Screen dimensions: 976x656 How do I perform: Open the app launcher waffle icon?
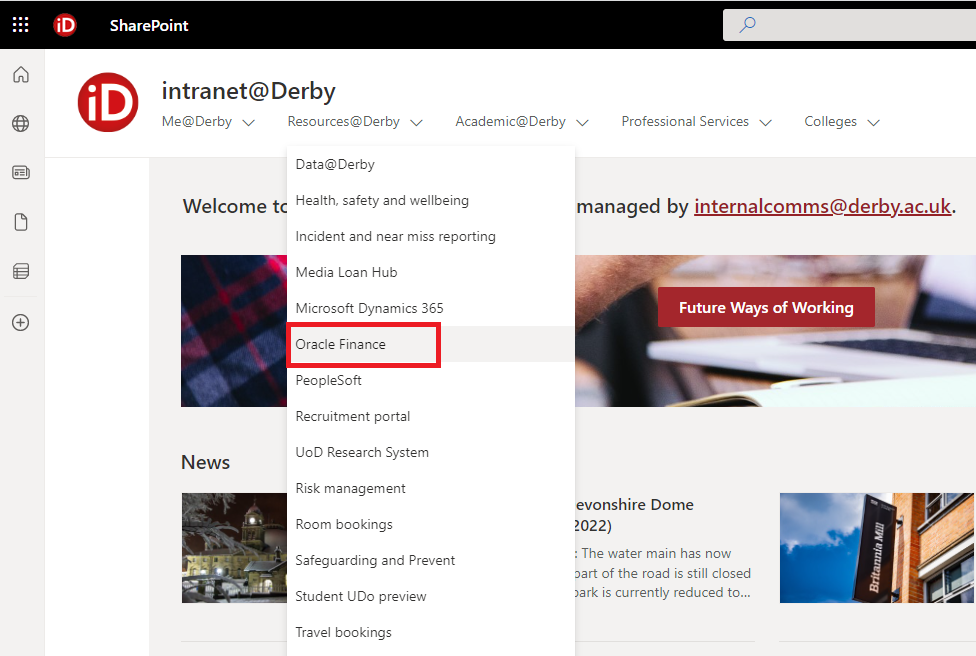(21, 25)
